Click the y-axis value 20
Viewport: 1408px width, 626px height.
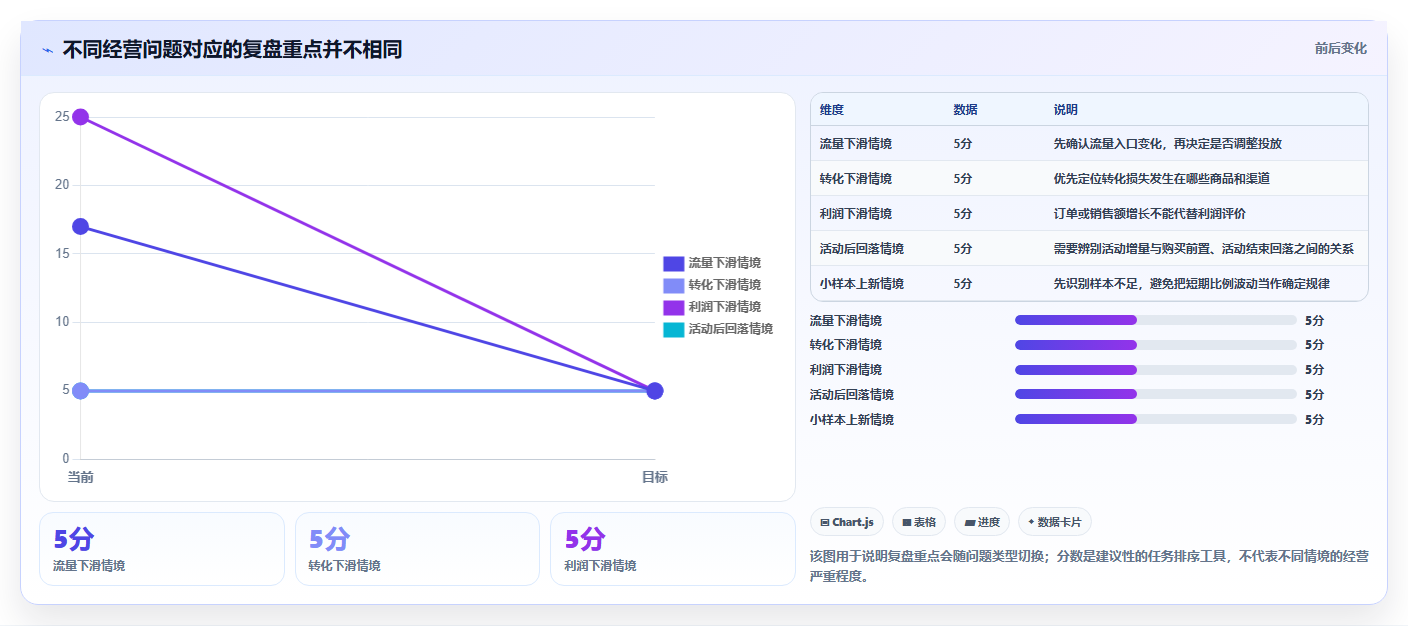[x=62, y=185]
